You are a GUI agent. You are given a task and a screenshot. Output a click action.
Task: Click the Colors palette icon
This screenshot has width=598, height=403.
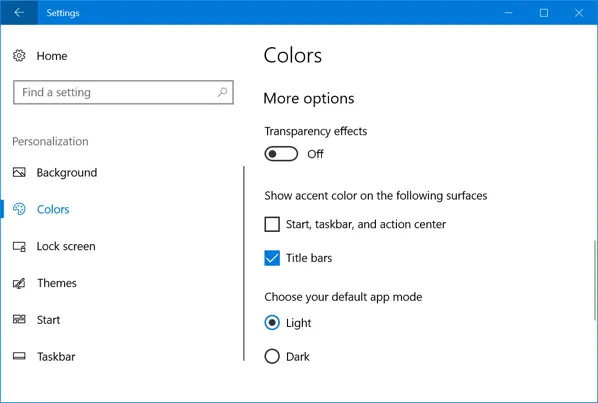tap(19, 209)
